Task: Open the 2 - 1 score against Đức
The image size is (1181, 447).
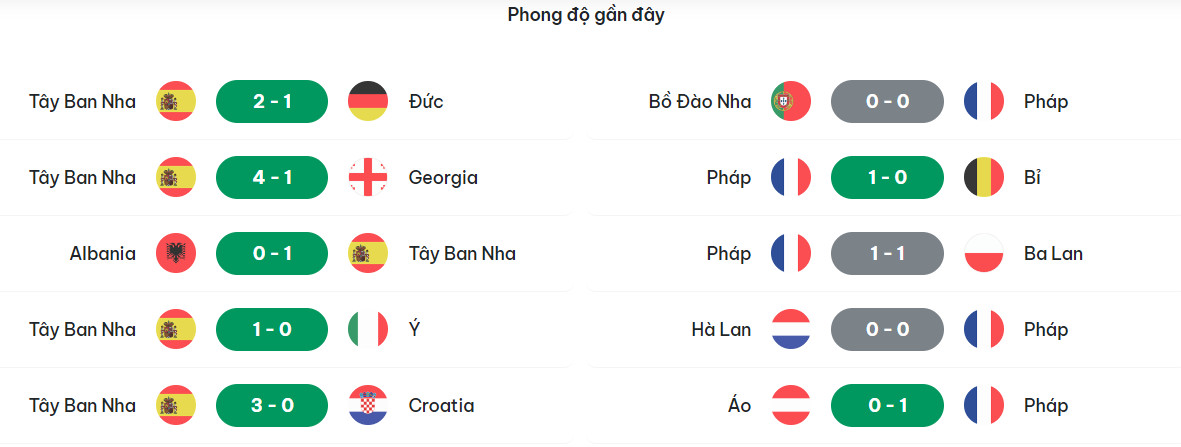Action: (272, 101)
